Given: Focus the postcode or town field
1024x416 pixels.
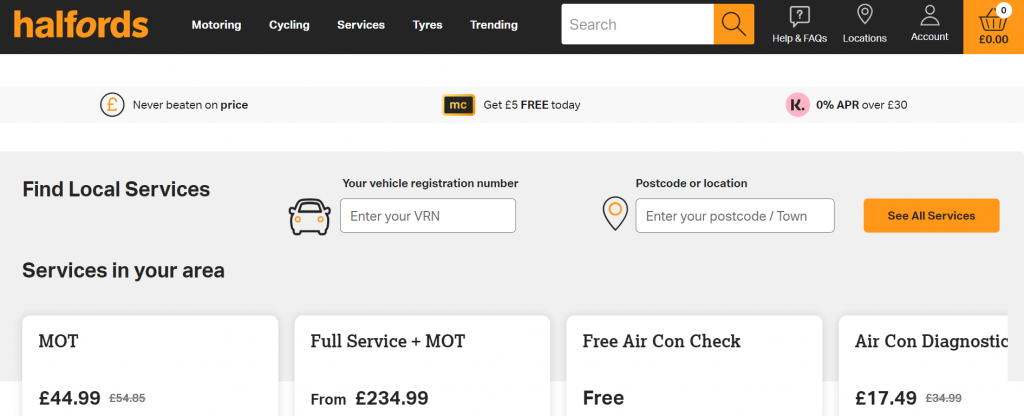Looking at the screenshot, I should (x=735, y=216).
